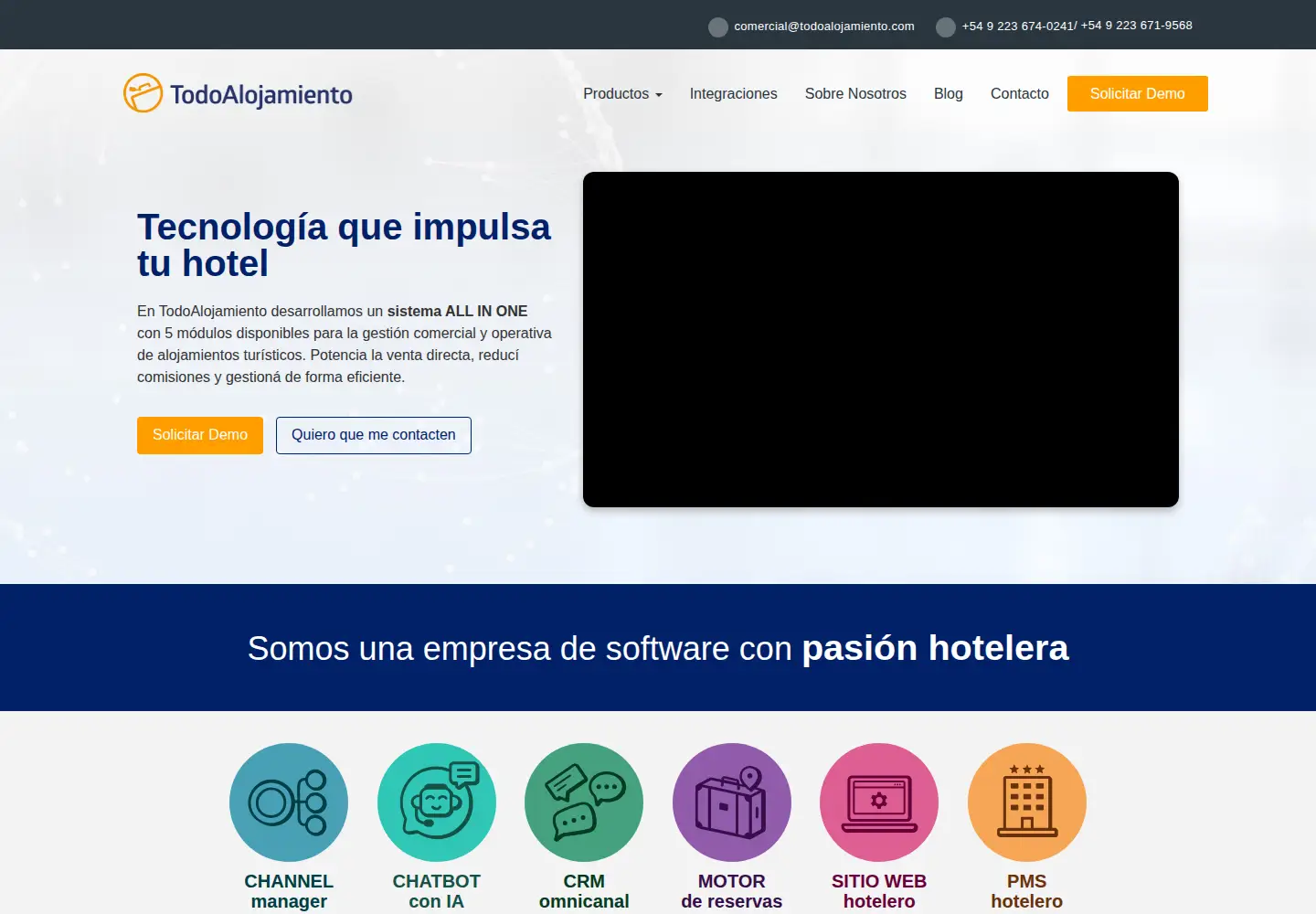1316x914 pixels.
Task: Open the Motor de reservas suitcase icon
Action: click(732, 802)
